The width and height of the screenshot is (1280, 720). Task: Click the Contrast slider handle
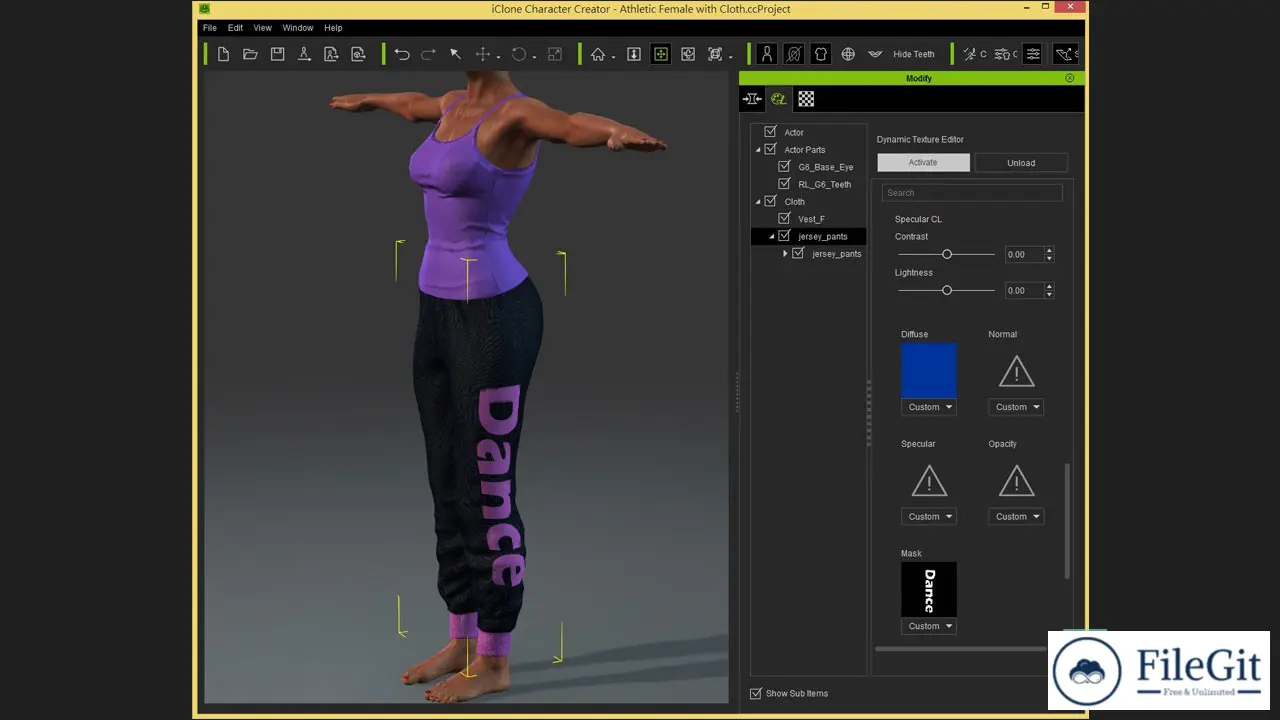click(947, 254)
